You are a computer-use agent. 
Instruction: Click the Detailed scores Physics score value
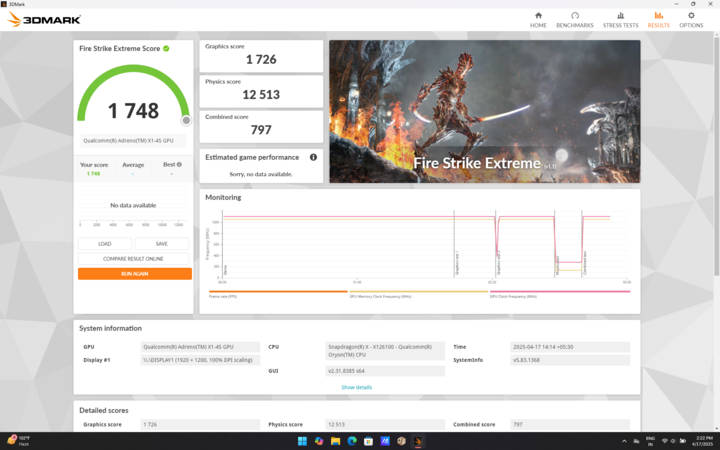point(385,424)
